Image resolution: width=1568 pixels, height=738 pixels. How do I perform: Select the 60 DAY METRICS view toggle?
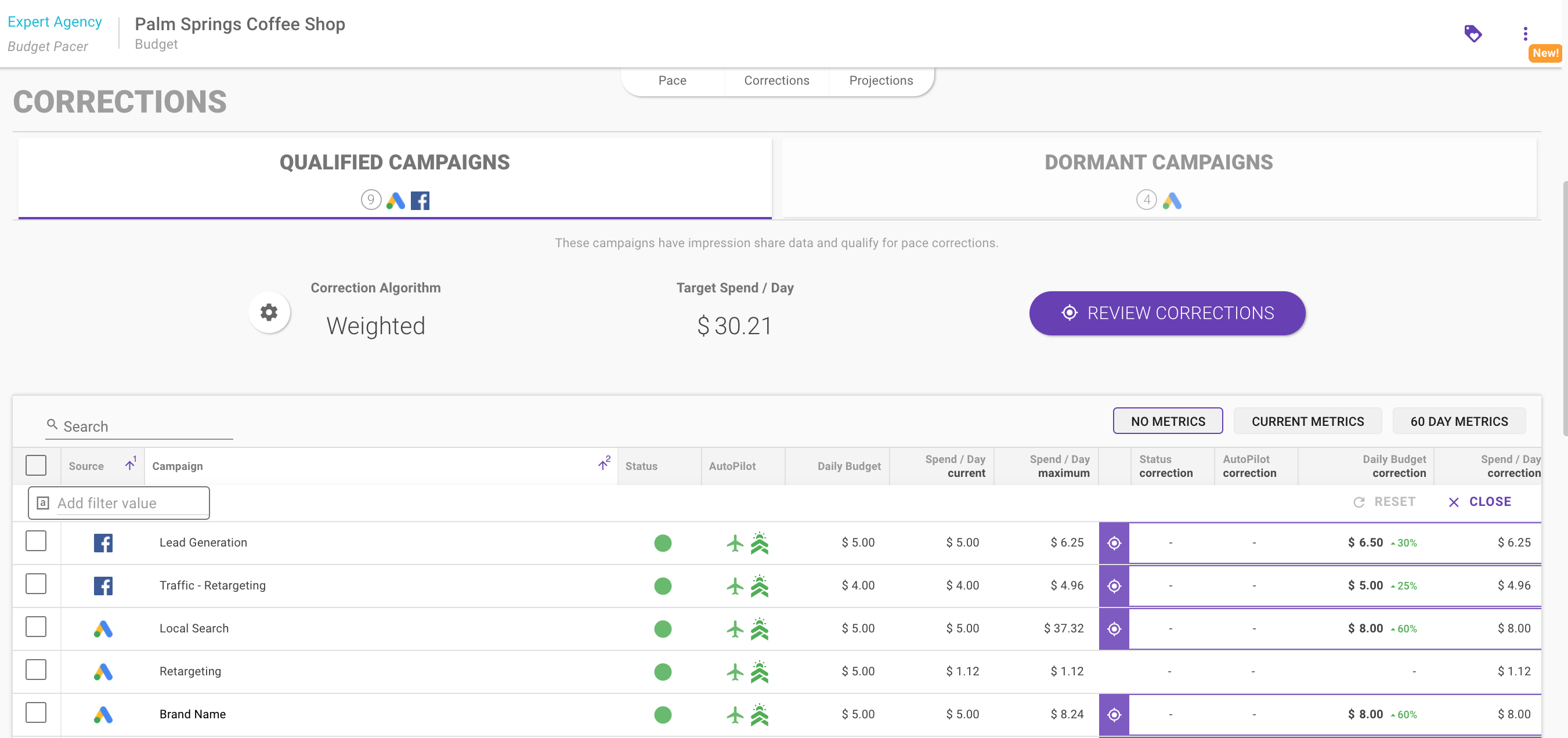pos(1459,421)
